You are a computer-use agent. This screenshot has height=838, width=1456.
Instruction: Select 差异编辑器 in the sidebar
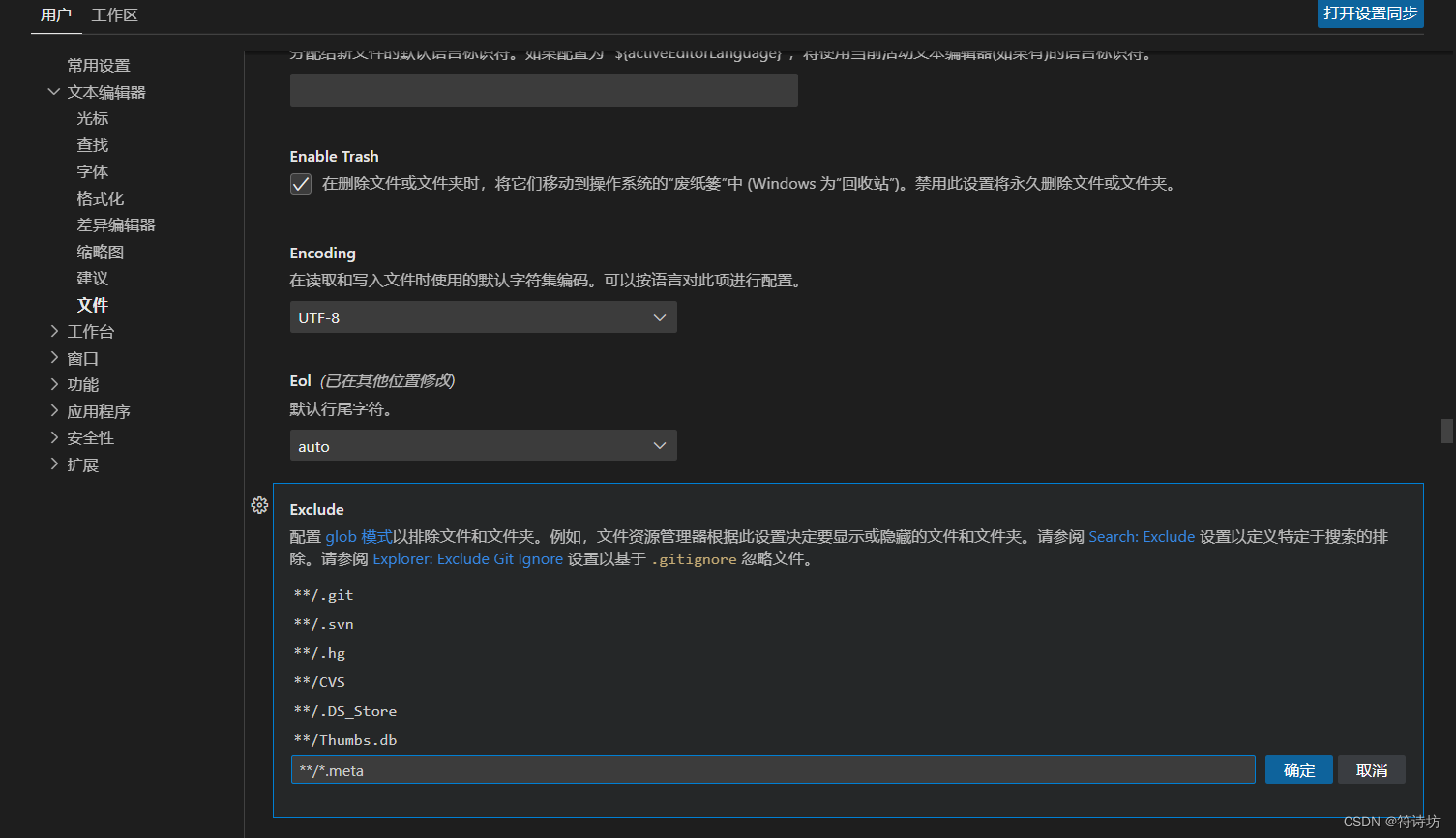[116, 224]
